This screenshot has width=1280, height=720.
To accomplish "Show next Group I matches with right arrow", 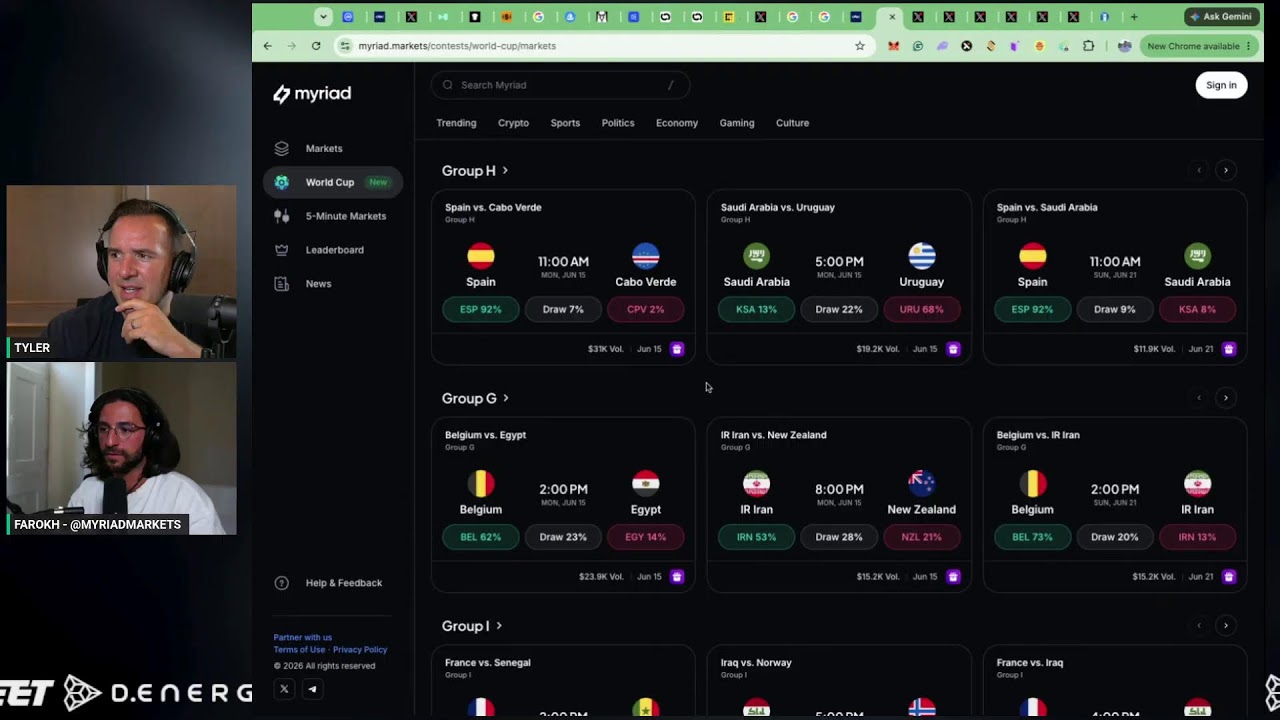I will click(1226, 626).
